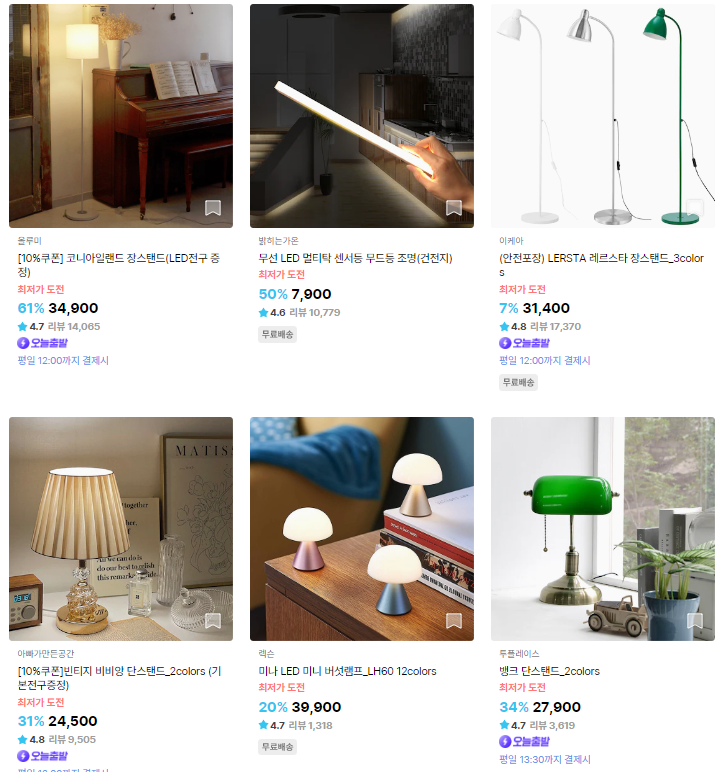
Task: Click the 이케아 brand name
Action: tap(511, 241)
